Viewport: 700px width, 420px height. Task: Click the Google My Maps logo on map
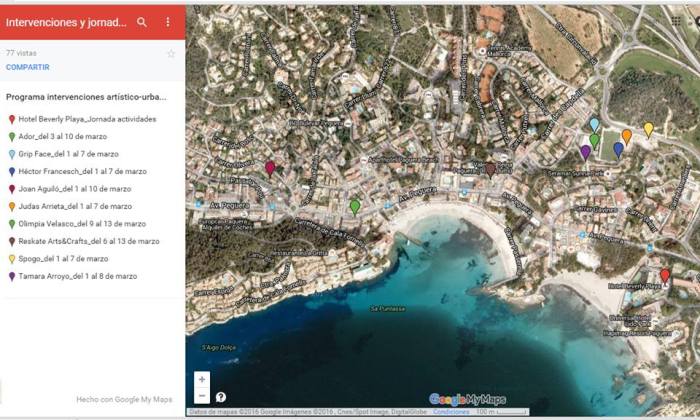(467, 399)
